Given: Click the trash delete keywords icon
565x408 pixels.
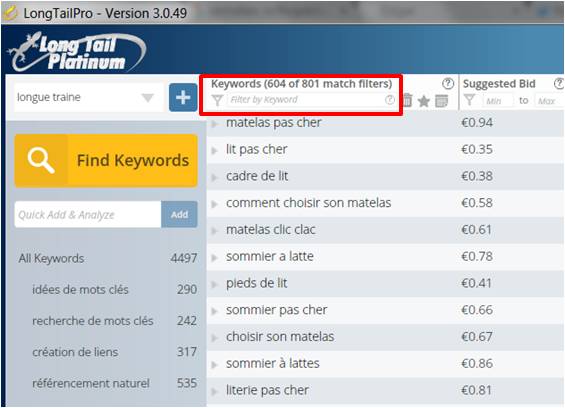Looking at the screenshot, I should click(x=408, y=101).
